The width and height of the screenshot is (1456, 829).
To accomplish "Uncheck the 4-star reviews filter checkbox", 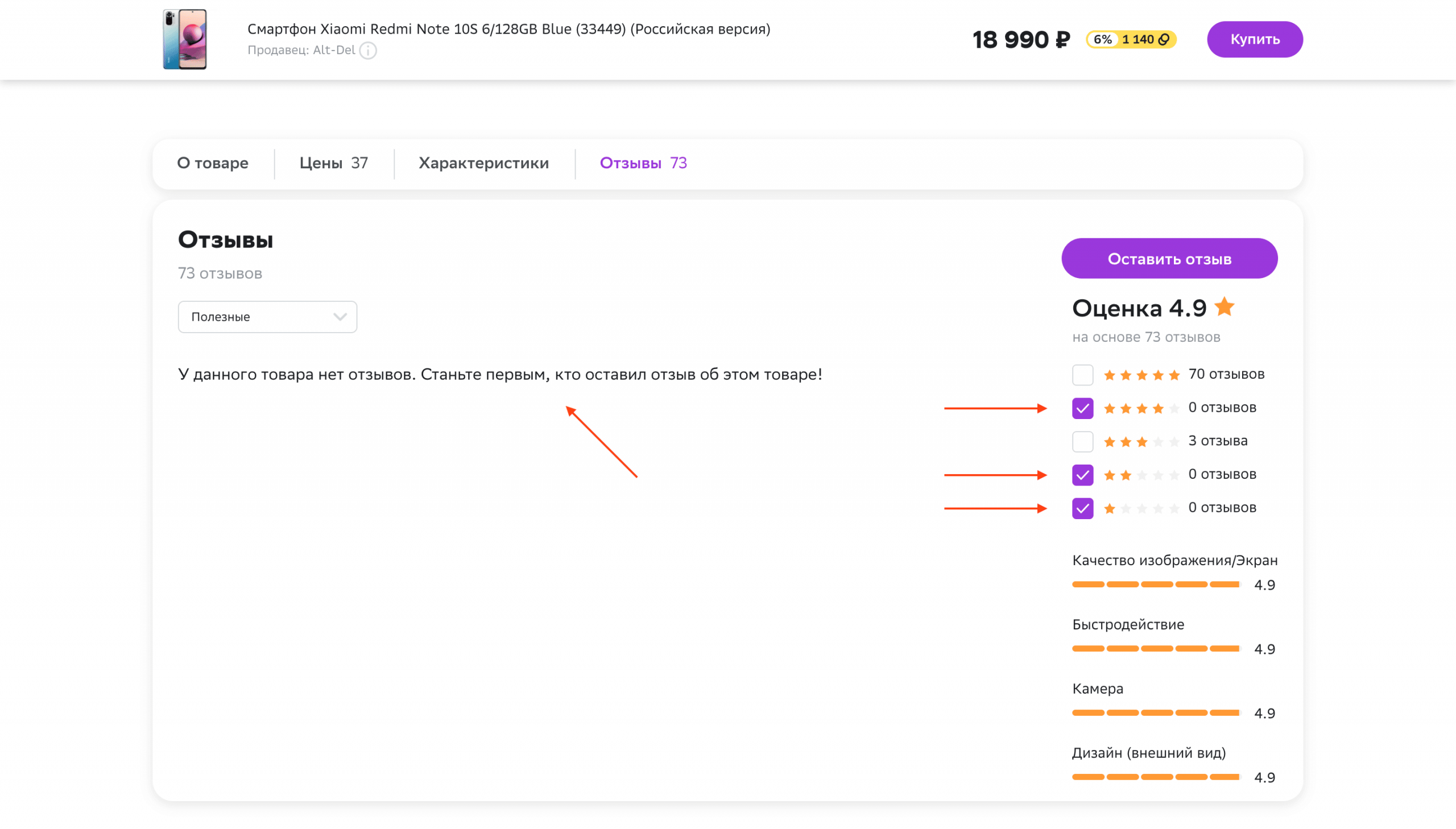I will click(1082, 408).
